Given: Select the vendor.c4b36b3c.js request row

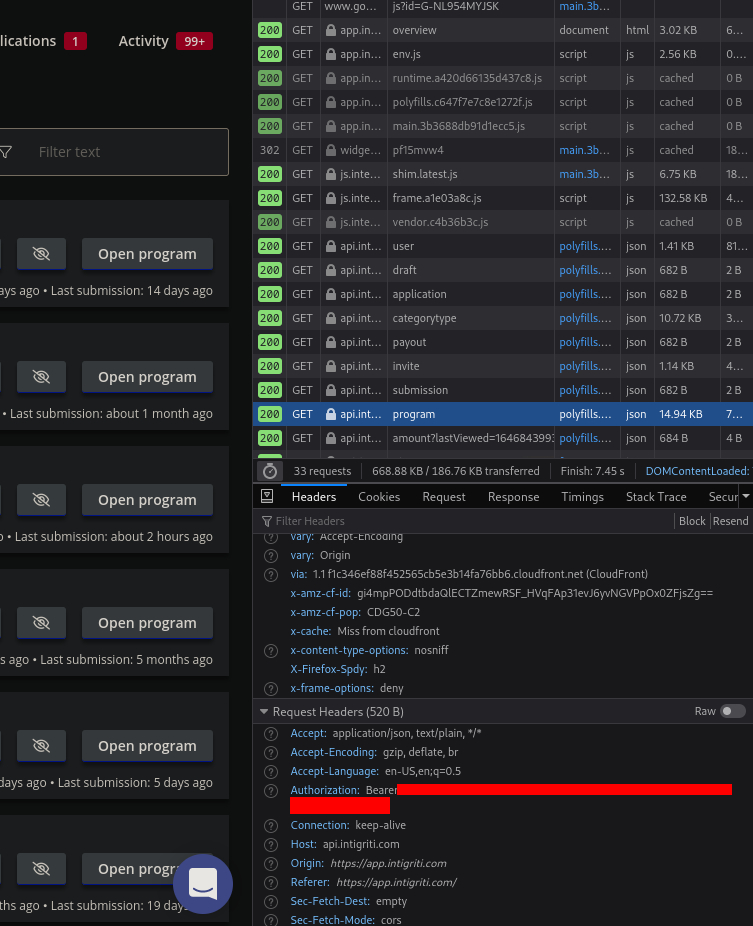Looking at the screenshot, I should point(503,222).
